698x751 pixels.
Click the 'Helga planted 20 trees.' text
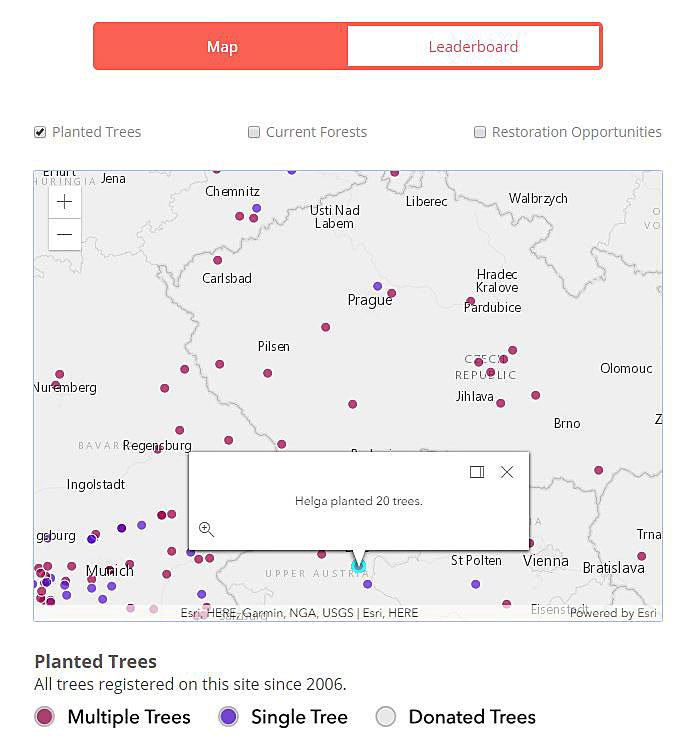pyautogui.click(x=359, y=501)
